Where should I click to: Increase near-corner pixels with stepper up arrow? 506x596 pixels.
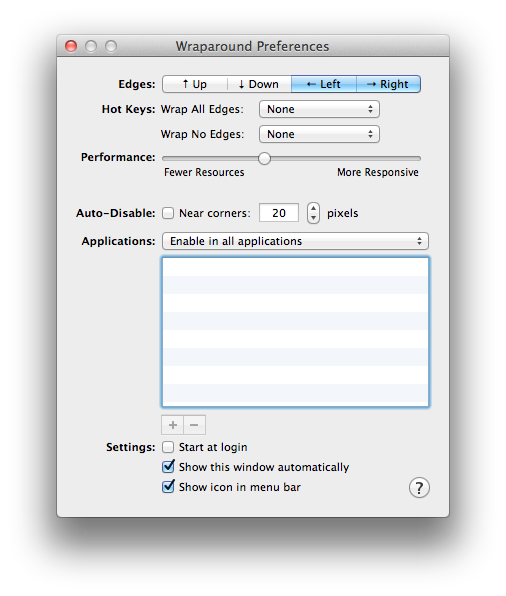pos(313,208)
